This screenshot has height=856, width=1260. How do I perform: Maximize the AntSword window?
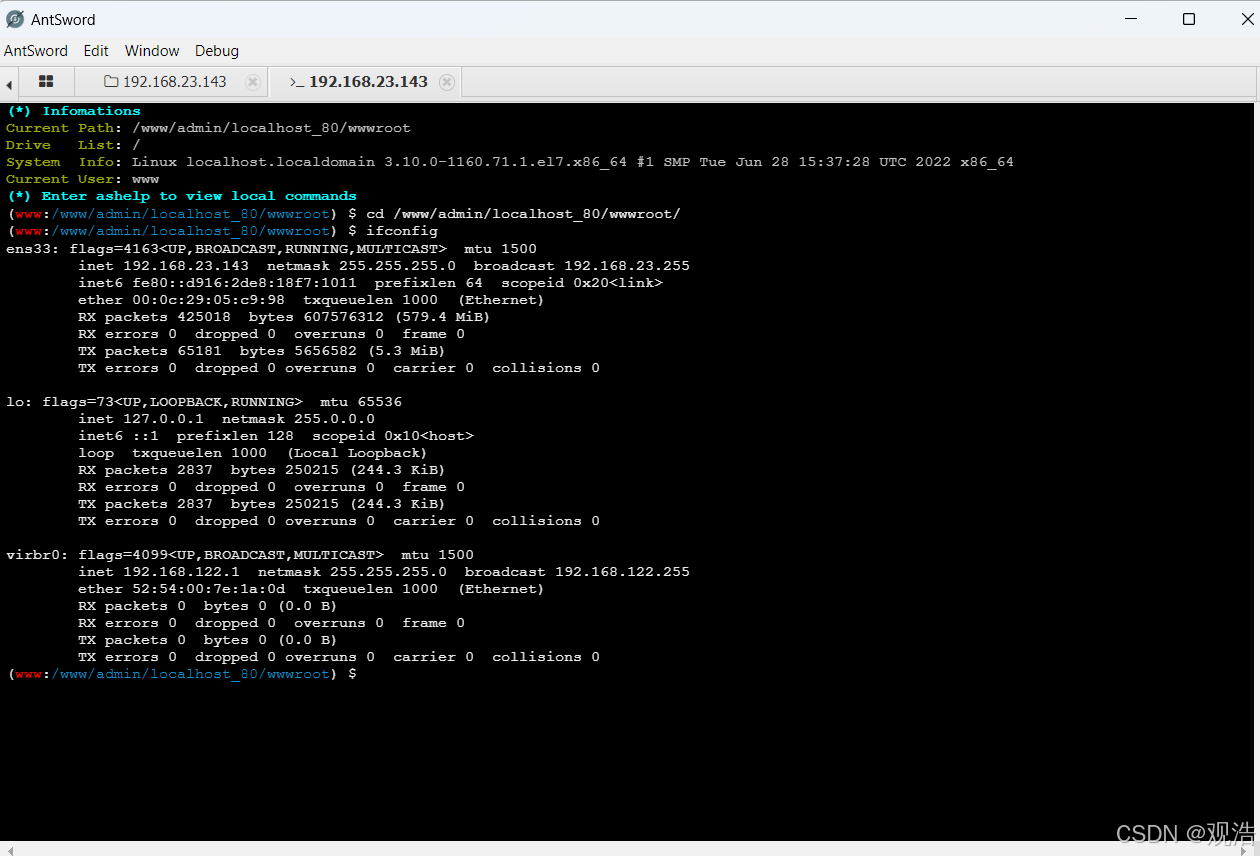click(1189, 19)
